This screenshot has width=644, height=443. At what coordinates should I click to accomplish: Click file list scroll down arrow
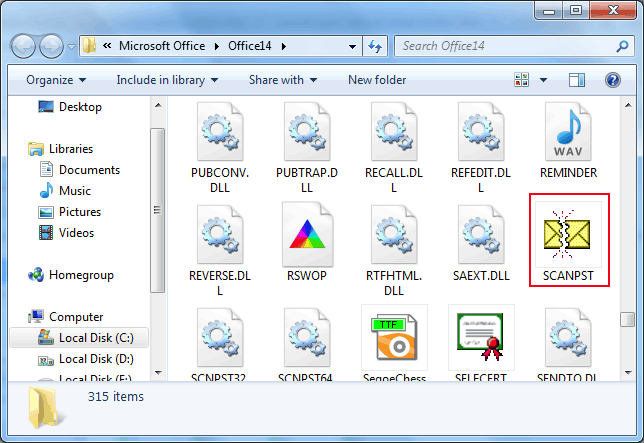click(628, 373)
